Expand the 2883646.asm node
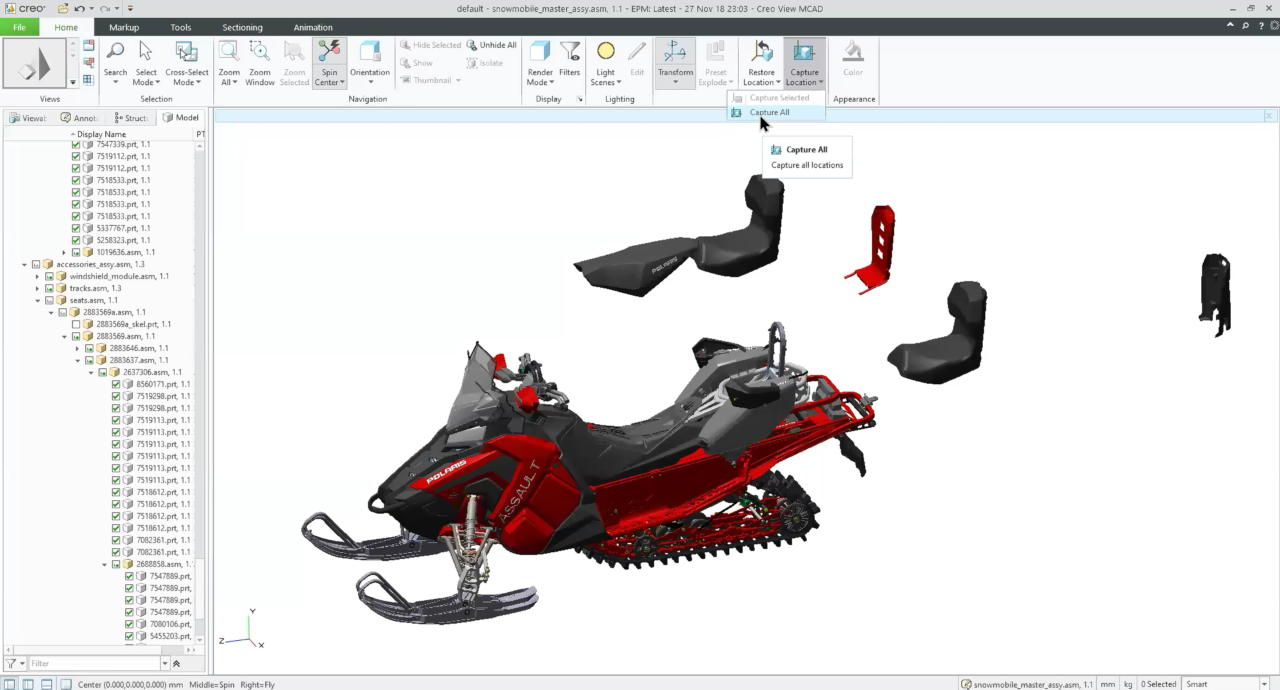Viewport: 1280px width, 690px height. click(x=77, y=348)
